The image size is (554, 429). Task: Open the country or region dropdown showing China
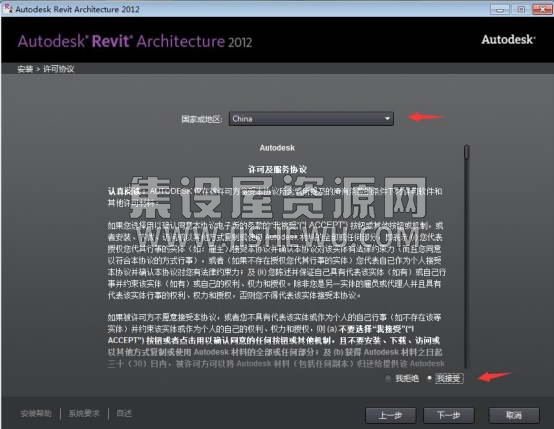311,119
